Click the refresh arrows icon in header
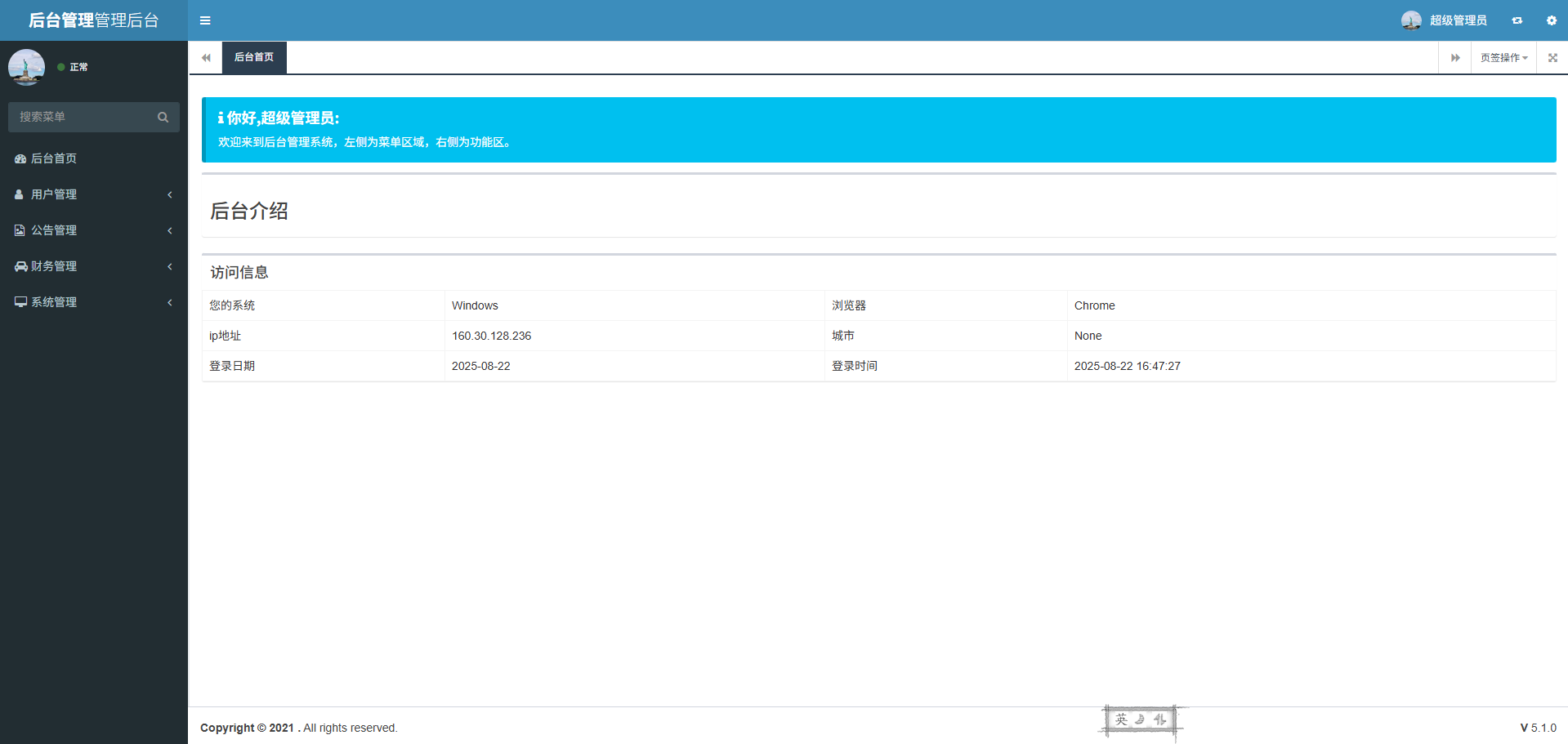This screenshot has width=1568, height=744. 1517,20
